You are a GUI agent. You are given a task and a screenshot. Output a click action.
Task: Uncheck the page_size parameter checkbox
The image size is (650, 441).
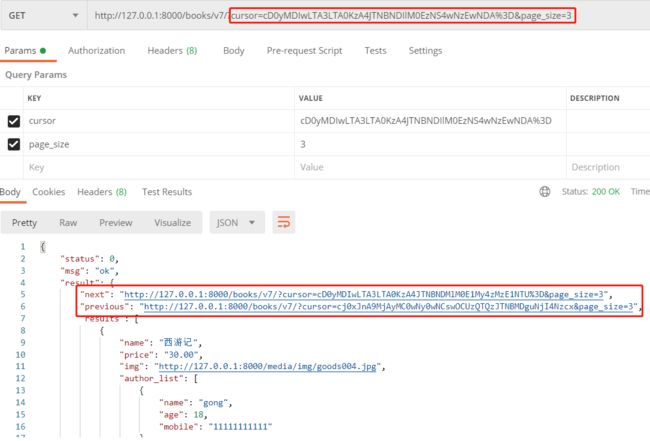(14, 144)
